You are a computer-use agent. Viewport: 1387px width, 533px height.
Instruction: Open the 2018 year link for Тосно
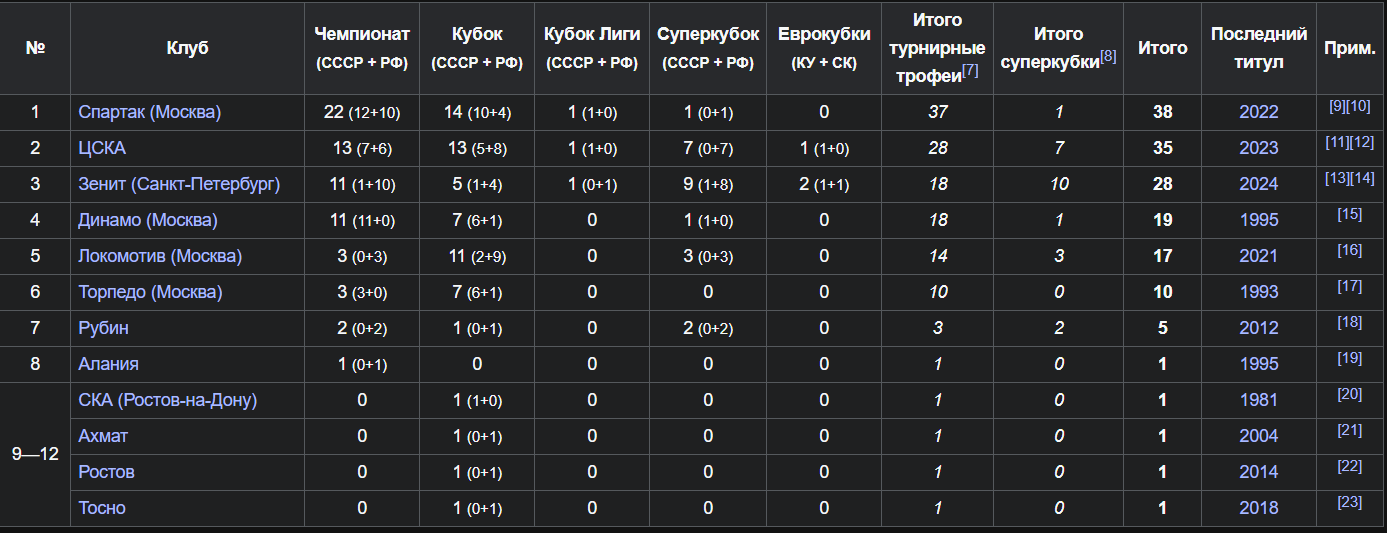(x=1259, y=508)
